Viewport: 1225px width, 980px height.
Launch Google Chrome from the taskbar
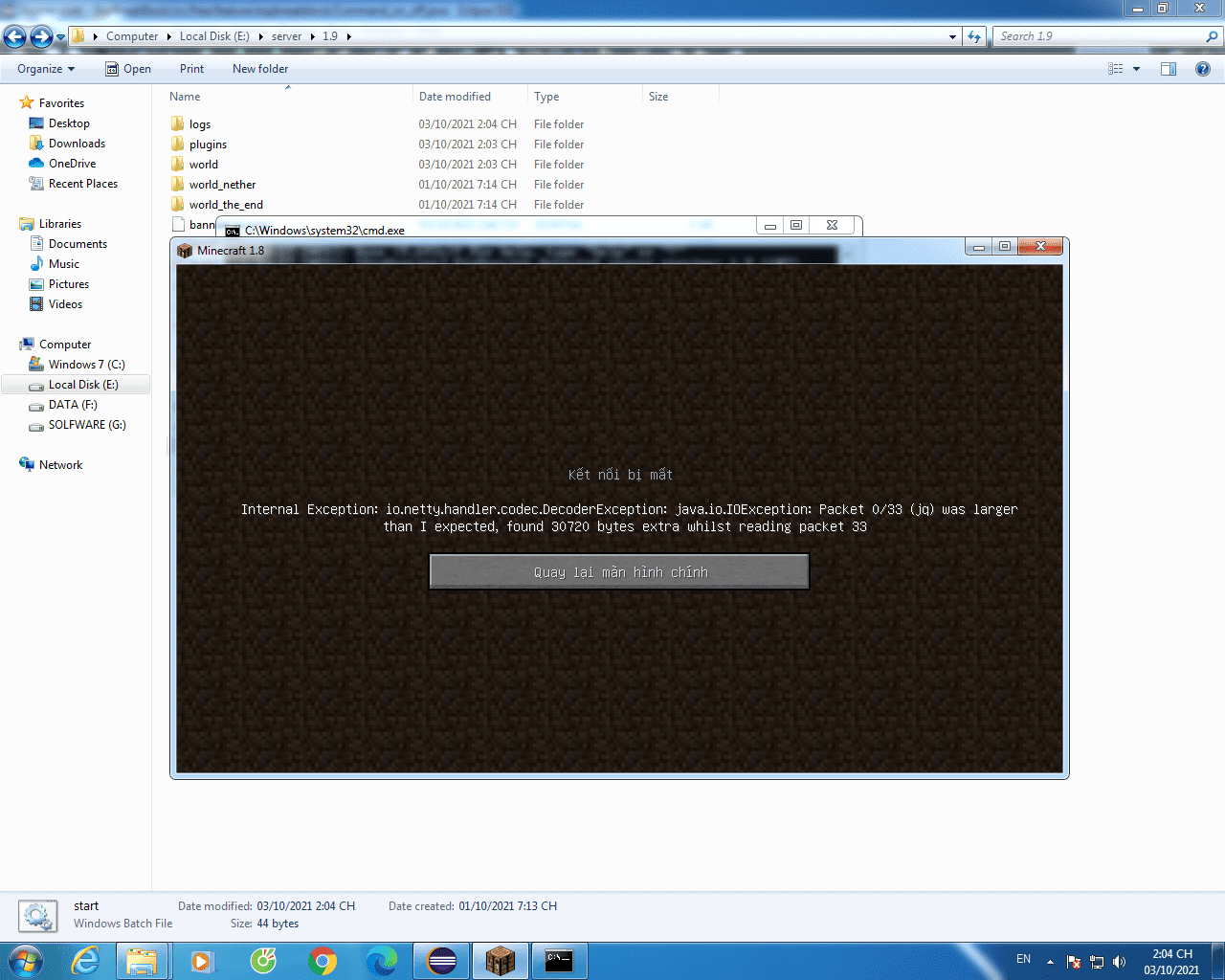coord(323,961)
